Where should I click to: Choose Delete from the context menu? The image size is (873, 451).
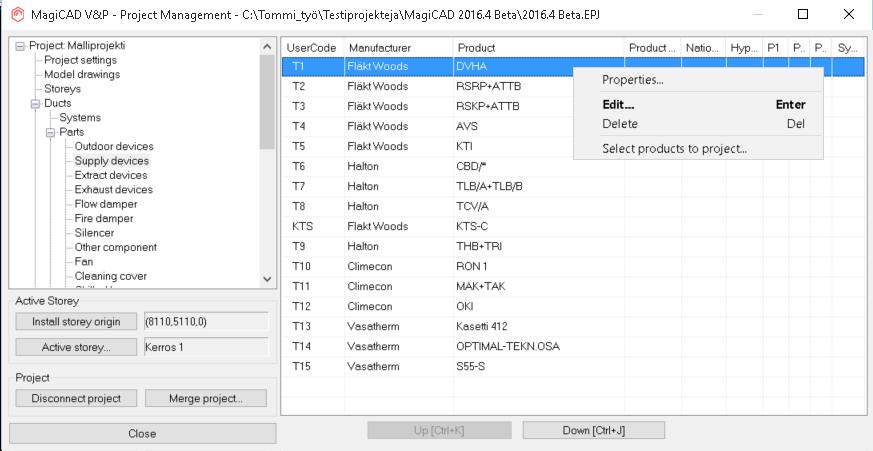tap(698, 124)
